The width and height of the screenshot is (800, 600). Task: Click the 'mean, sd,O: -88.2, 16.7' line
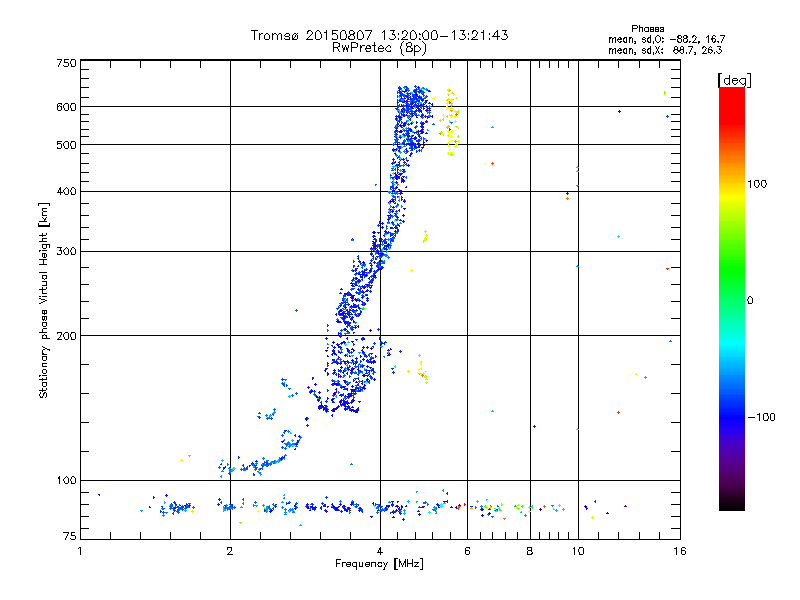click(666, 39)
